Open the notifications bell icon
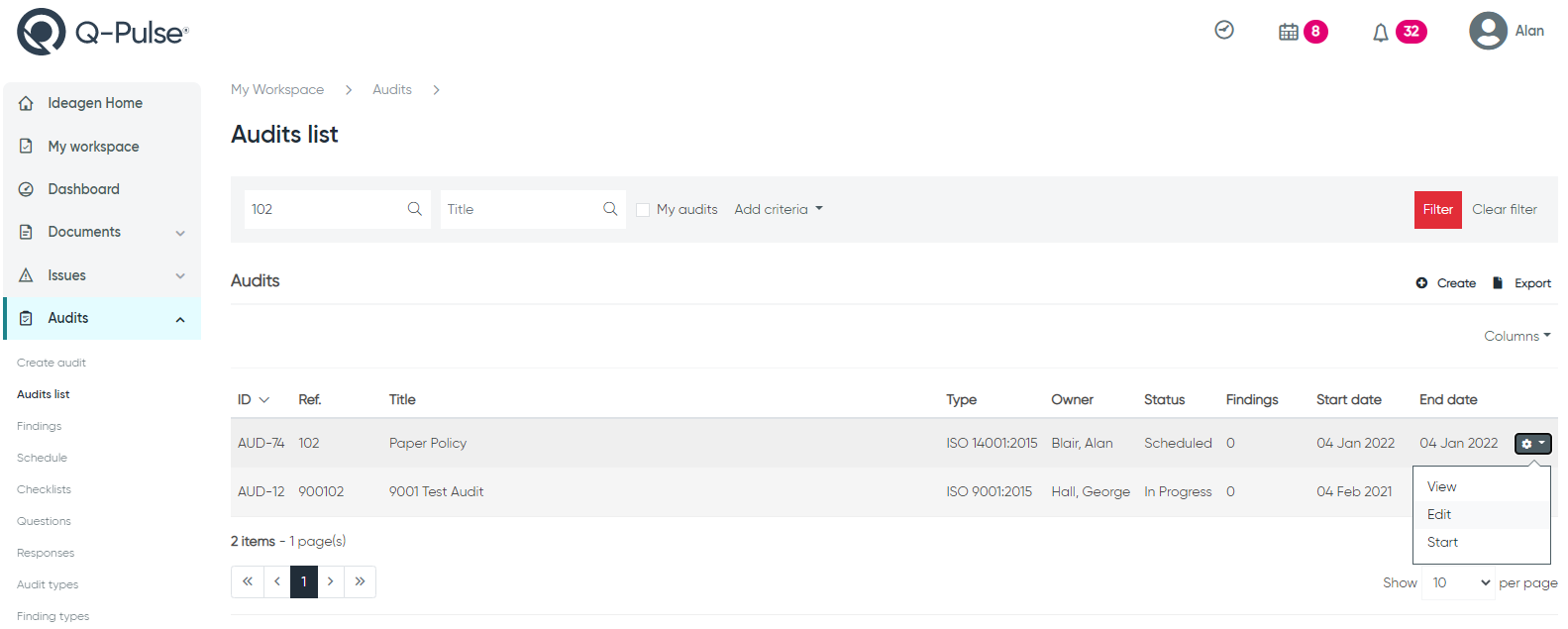 (x=1380, y=33)
